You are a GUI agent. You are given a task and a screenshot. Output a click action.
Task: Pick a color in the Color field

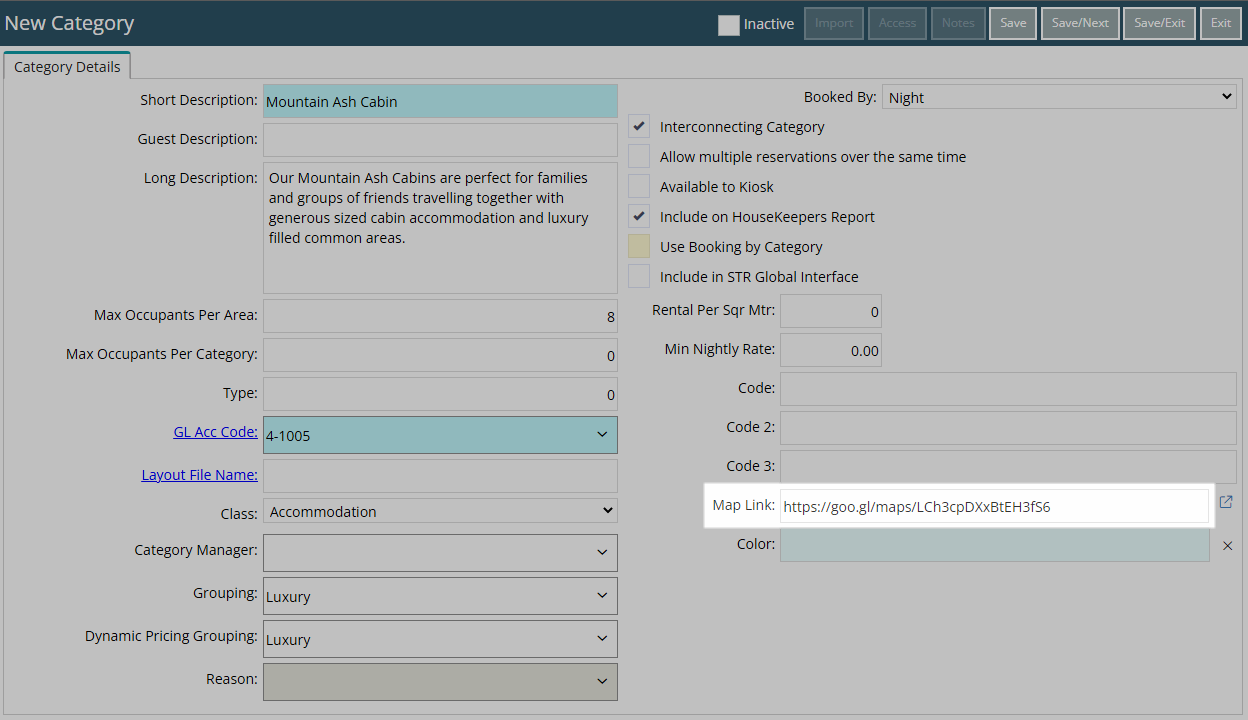(995, 545)
